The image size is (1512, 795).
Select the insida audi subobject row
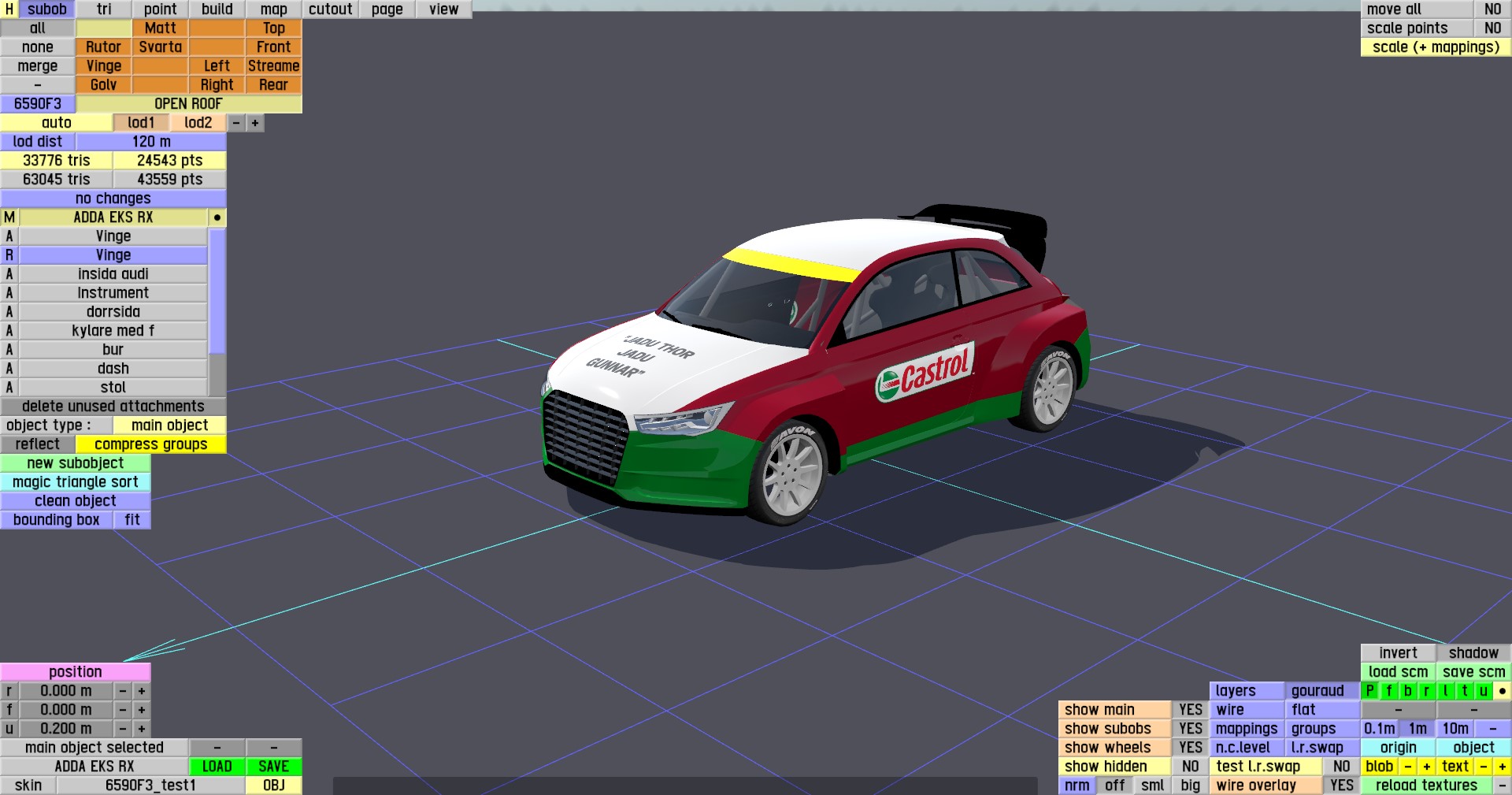(x=113, y=274)
